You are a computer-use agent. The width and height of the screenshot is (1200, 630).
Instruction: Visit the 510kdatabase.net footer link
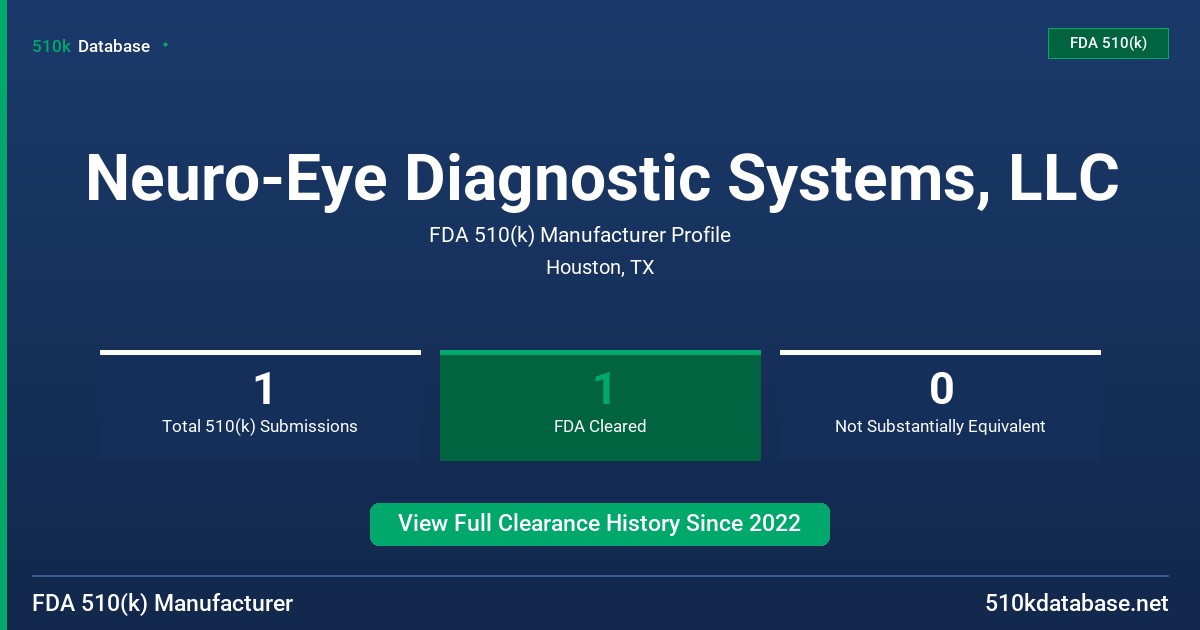1076,603
